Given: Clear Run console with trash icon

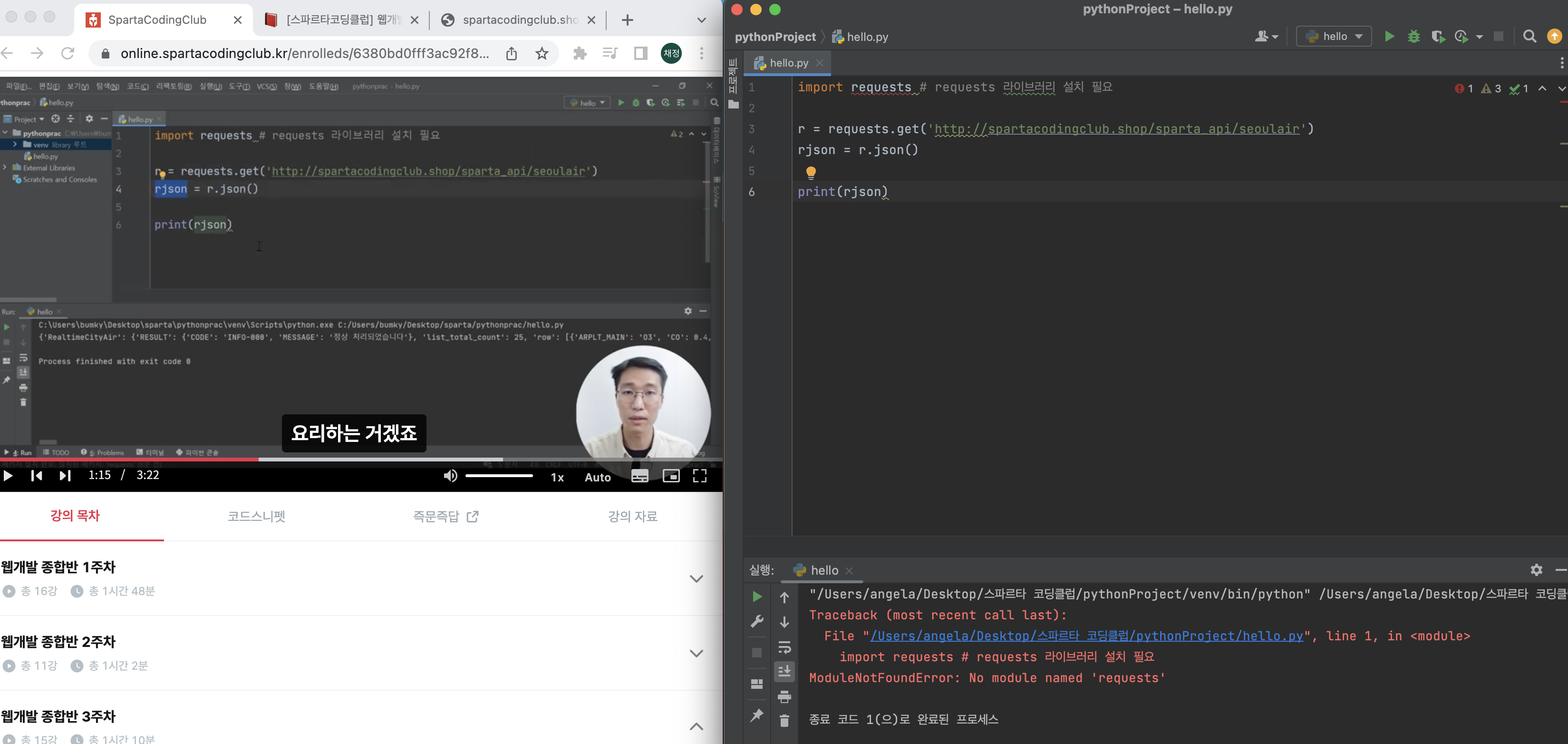Looking at the screenshot, I should coord(784,721).
